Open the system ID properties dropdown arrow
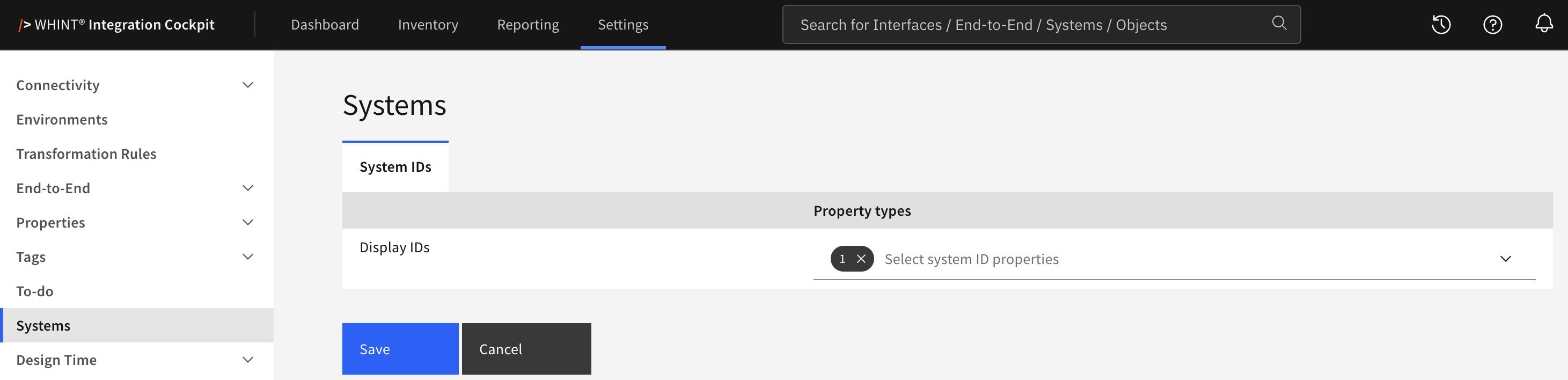The height and width of the screenshot is (380, 1568). (1505, 259)
